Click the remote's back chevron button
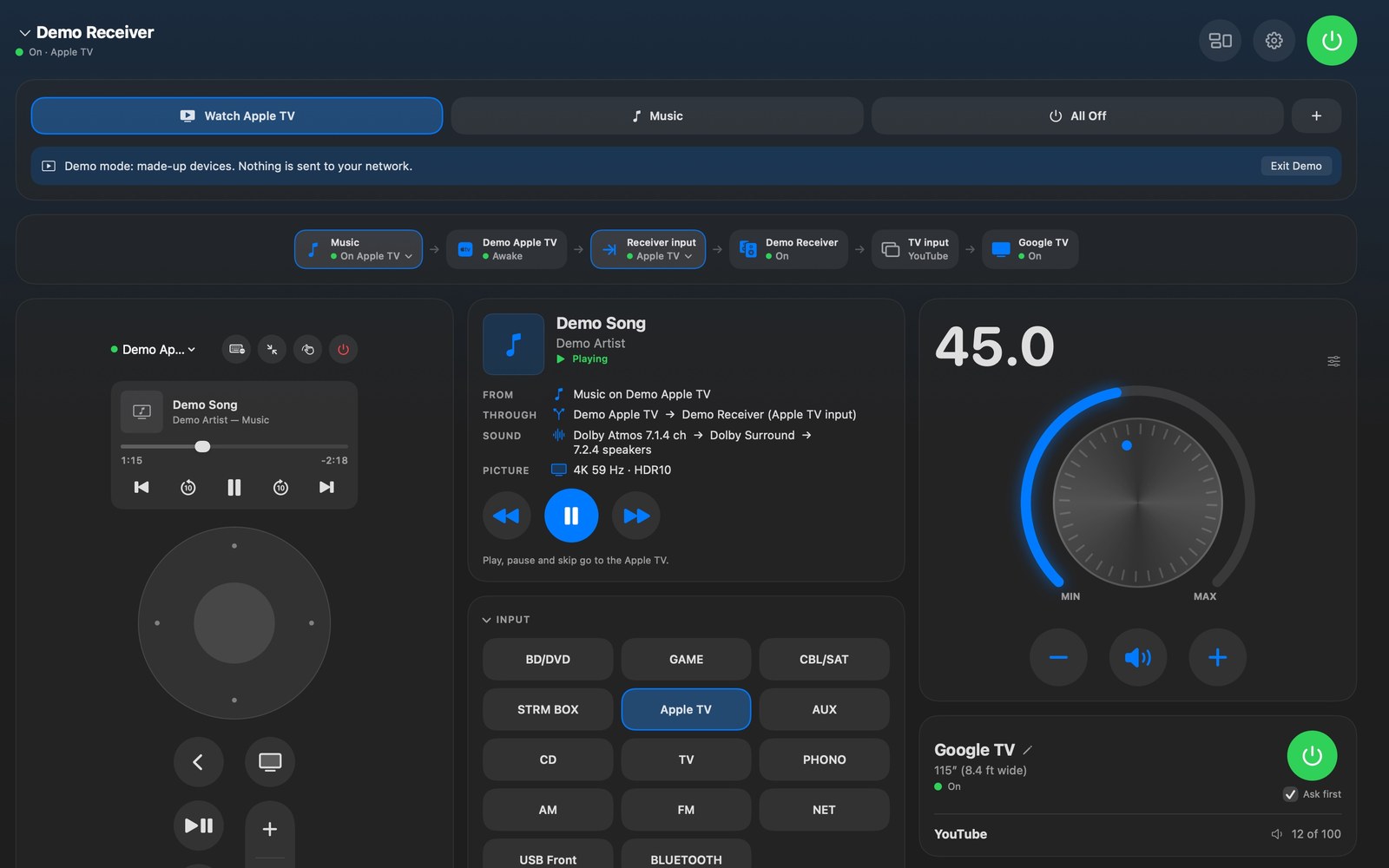 click(199, 762)
